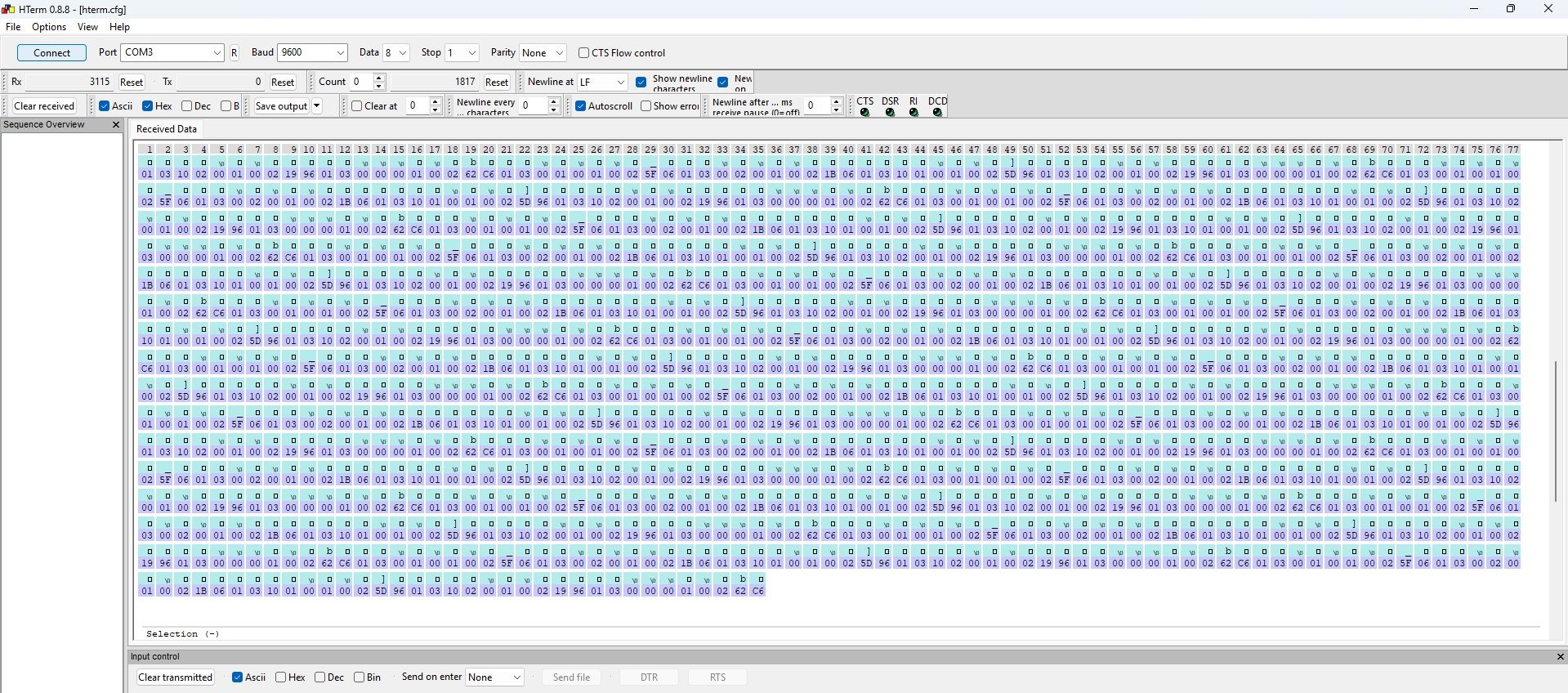Click the Tx counter field showing 0
Screen dimensions: 1568x693
[221, 83]
